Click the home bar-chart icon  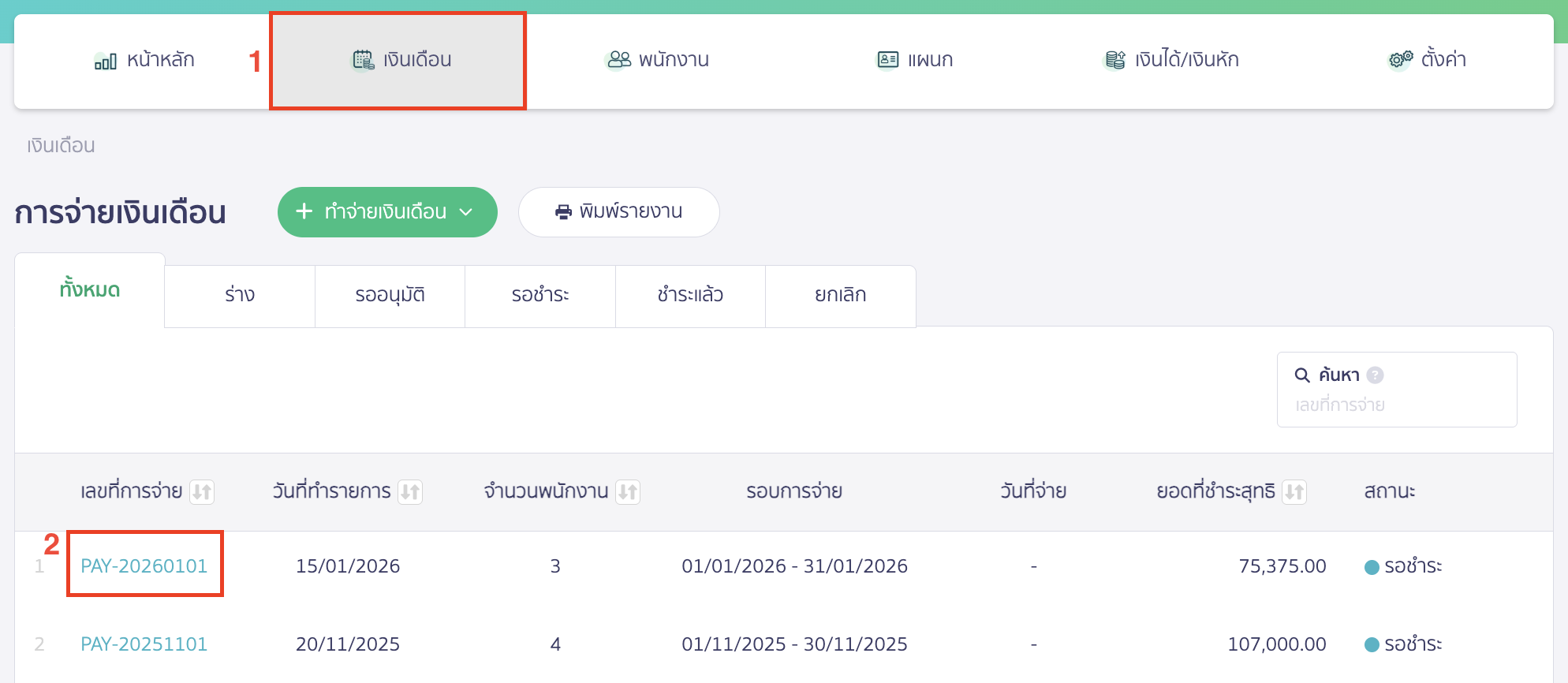click(106, 61)
